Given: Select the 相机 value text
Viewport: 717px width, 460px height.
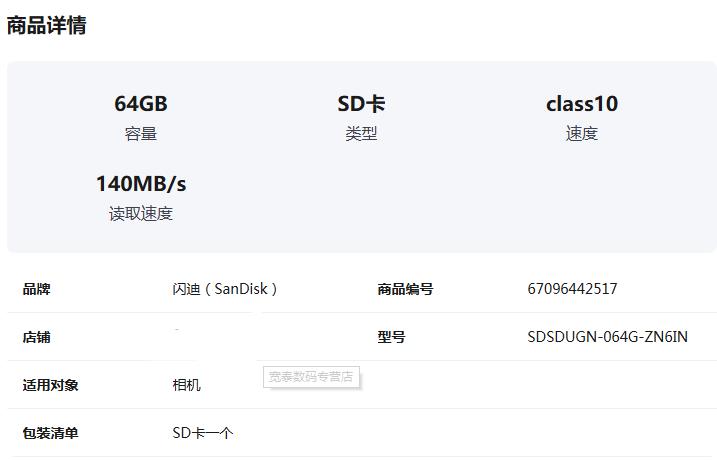Looking at the screenshot, I should click(187, 385).
